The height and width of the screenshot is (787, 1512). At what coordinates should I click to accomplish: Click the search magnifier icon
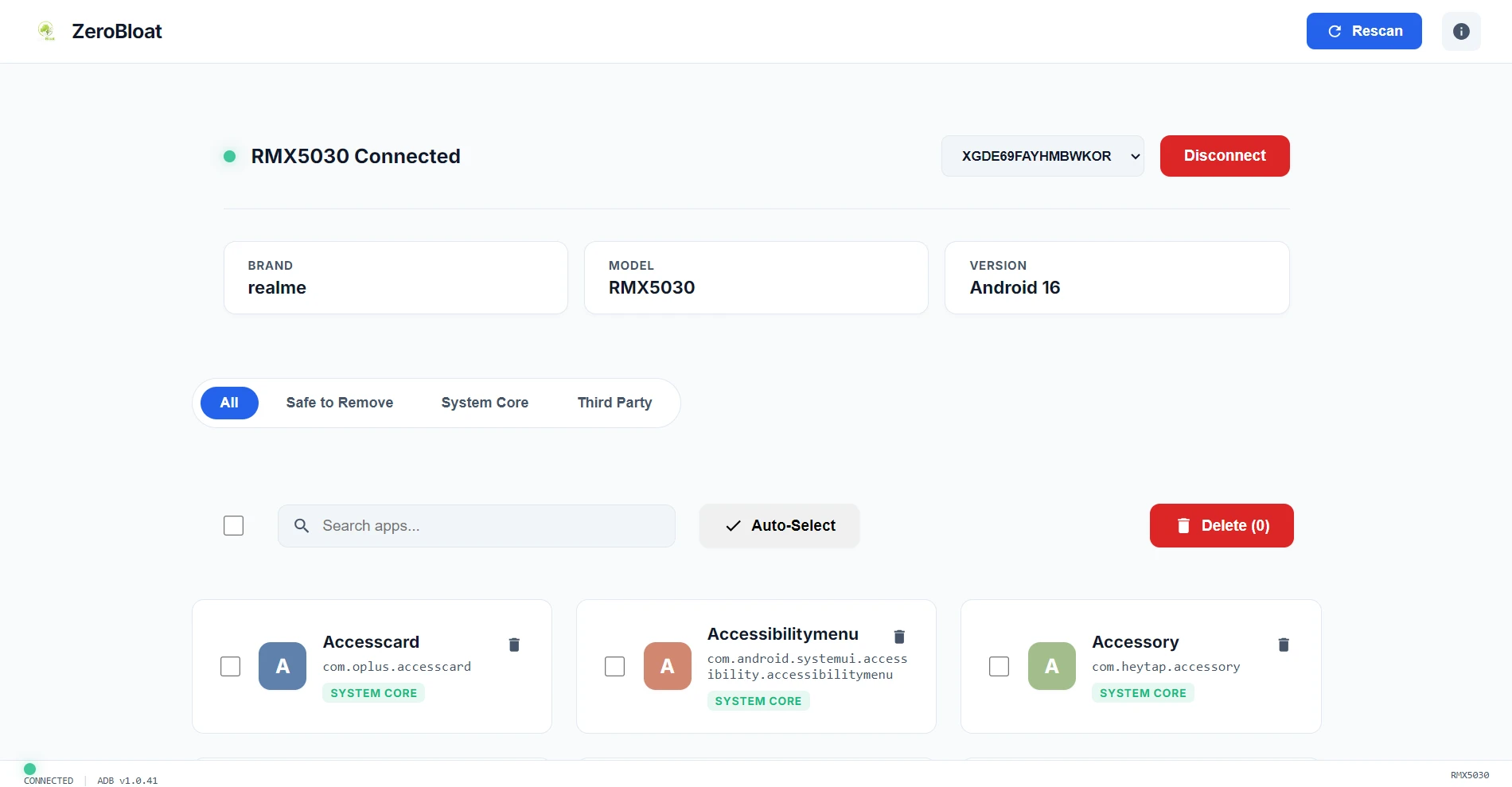tap(302, 526)
